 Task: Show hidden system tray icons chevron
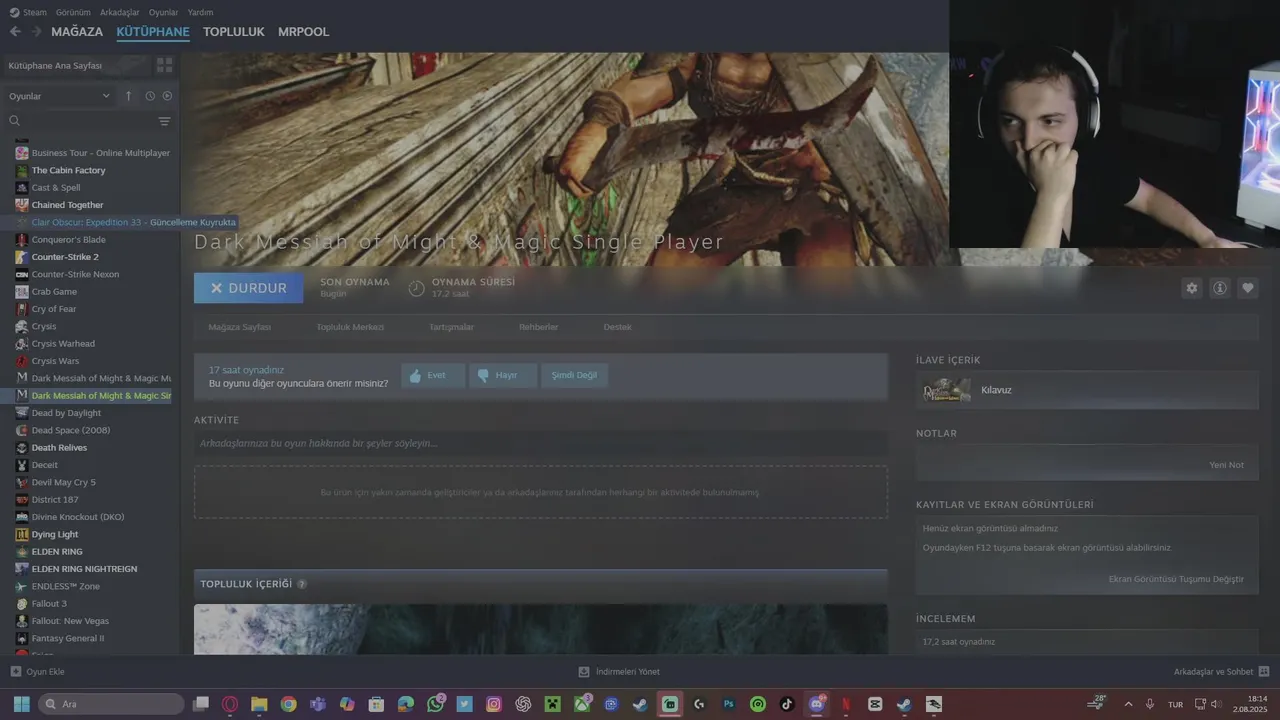click(1128, 704)
